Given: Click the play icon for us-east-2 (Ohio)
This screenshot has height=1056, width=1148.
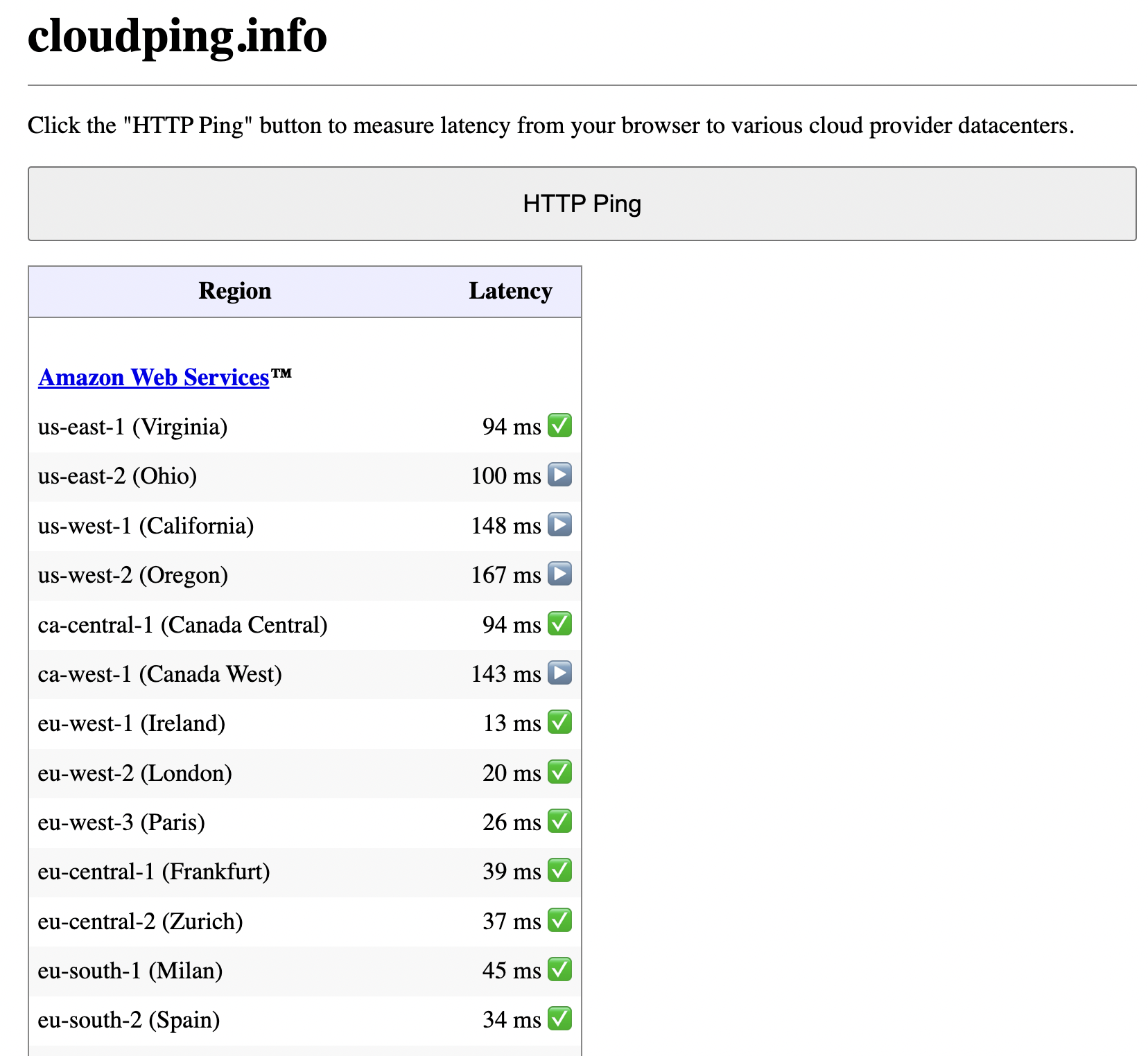Looking at the screenshot, I should pos(559,475).
